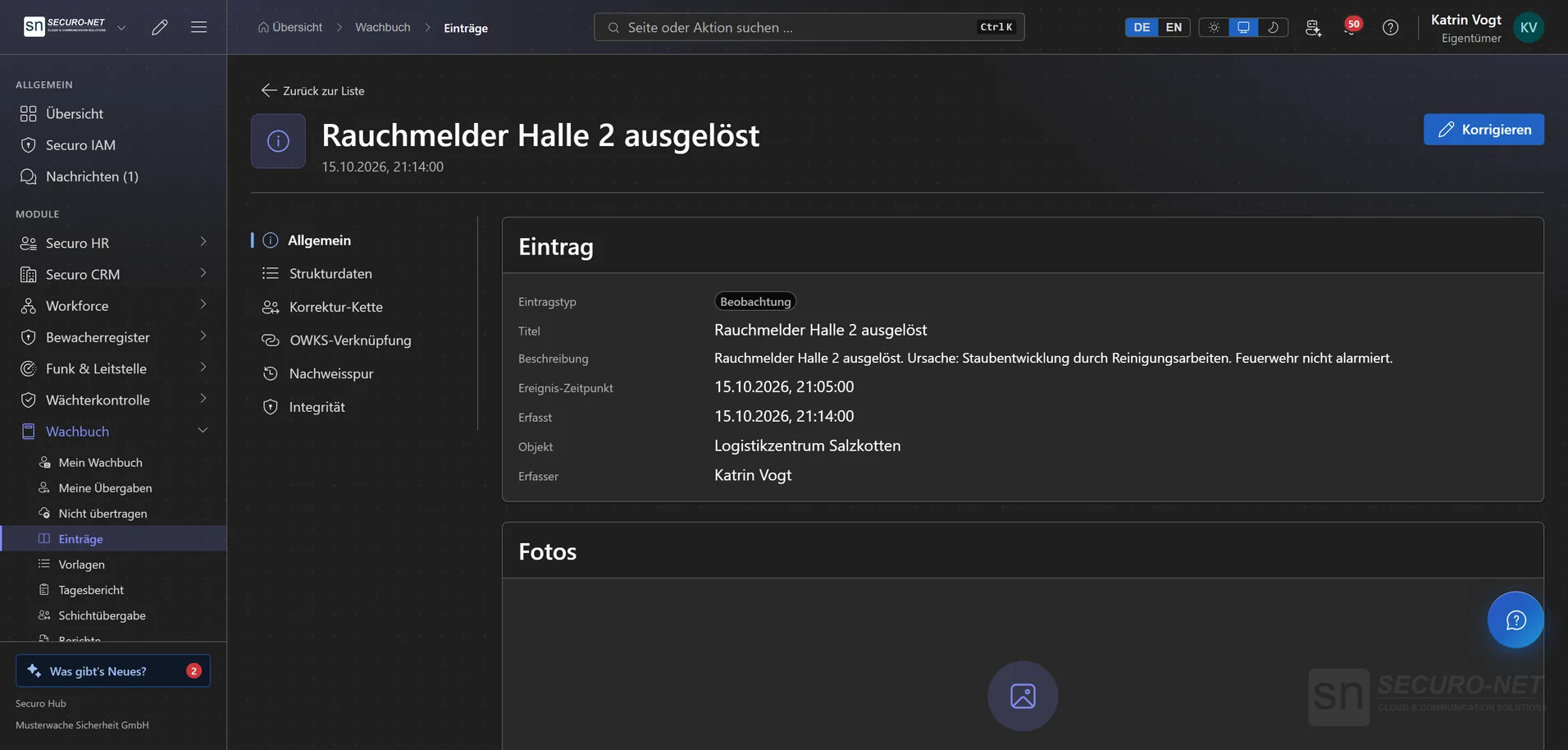Click the Nachrichten chat bubble icon
The height and width of the screenshot is (750, 1568).
coord(29,176)
